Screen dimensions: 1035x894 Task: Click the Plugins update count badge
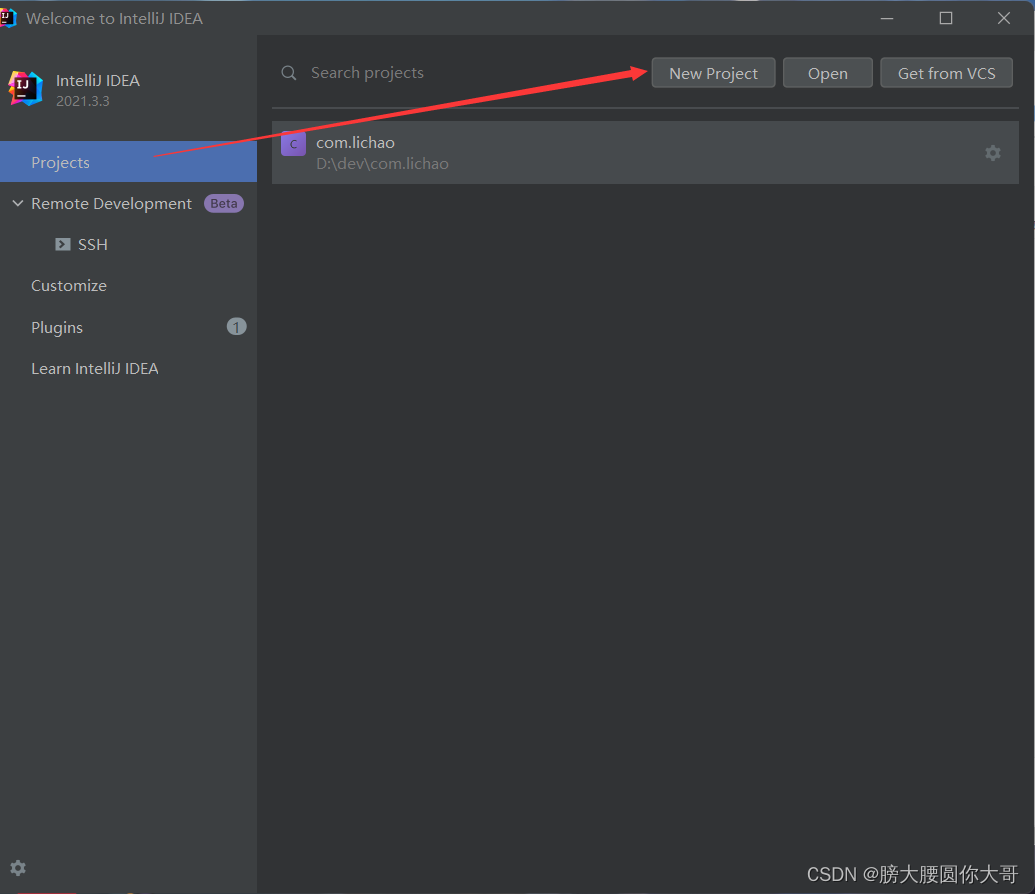[x=236, y=327]
